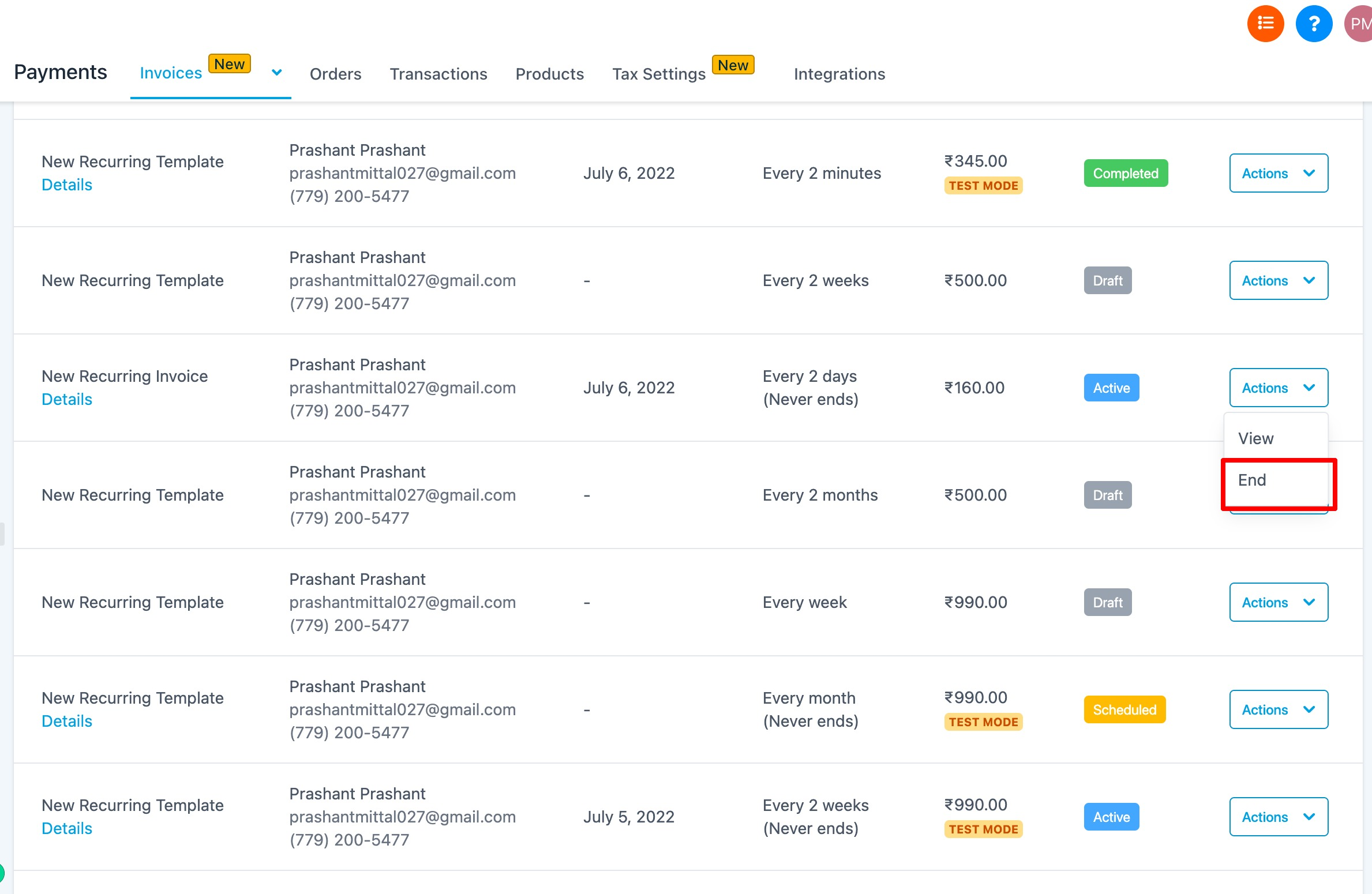Navigate to the Integrations tab
The image size is (1372, 894).
coord(839,74)
